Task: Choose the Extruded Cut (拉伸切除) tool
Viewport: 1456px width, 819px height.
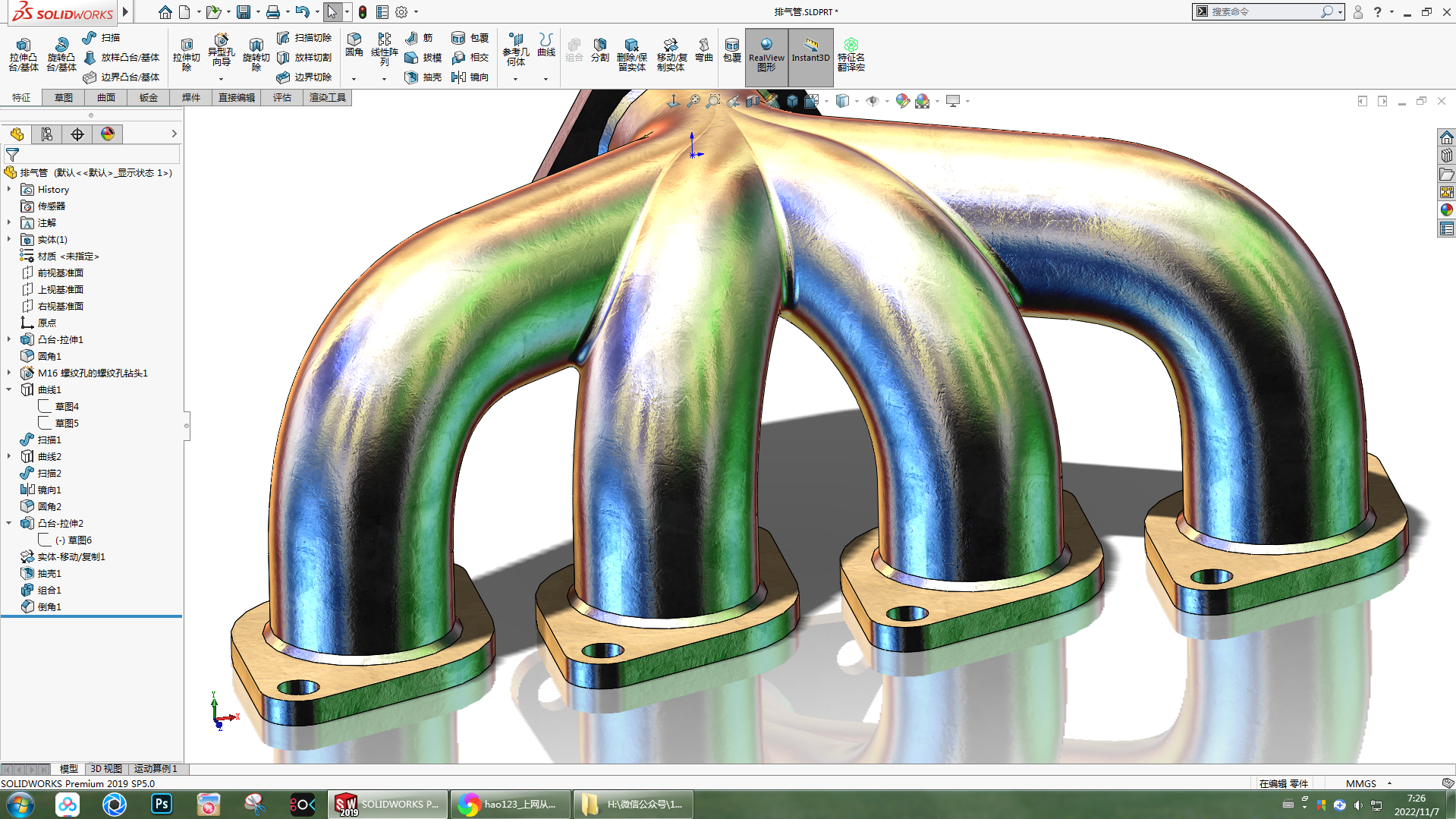Action: click(187, 55)
